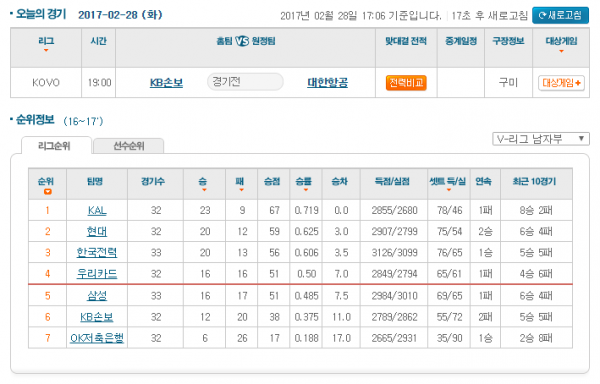Select the 리그순위 tab

[x=55, y=146]
